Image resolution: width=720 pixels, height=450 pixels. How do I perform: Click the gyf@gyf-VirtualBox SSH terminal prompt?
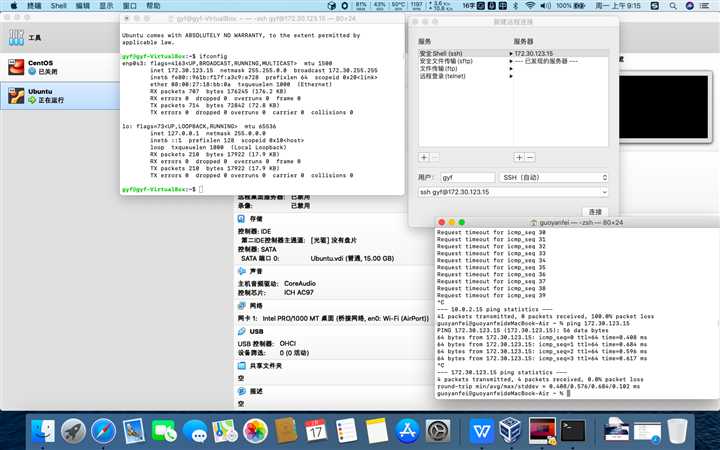163,189
